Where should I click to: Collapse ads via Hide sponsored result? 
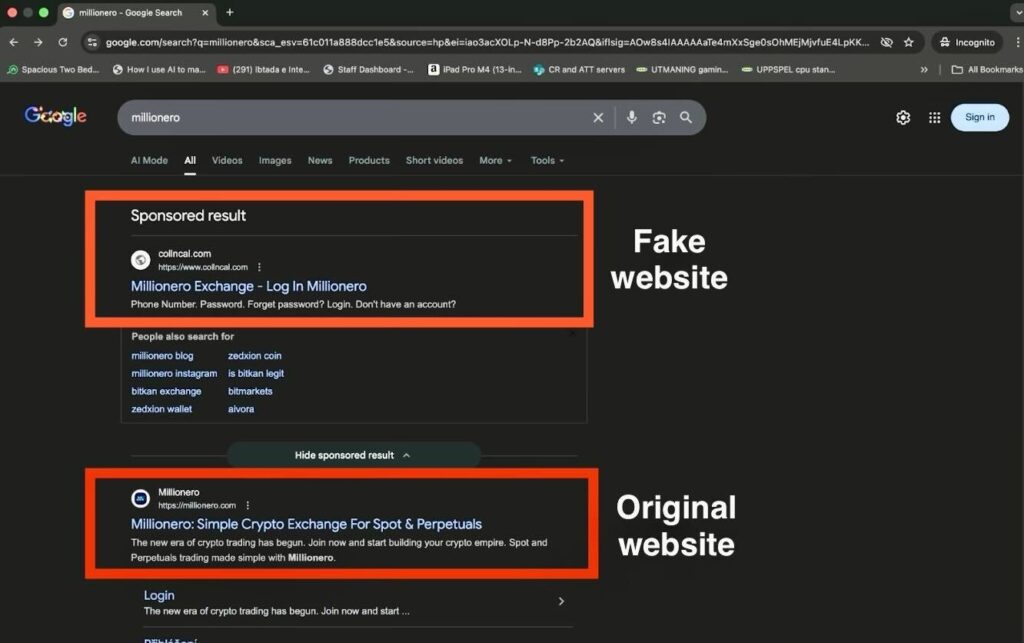353,455
